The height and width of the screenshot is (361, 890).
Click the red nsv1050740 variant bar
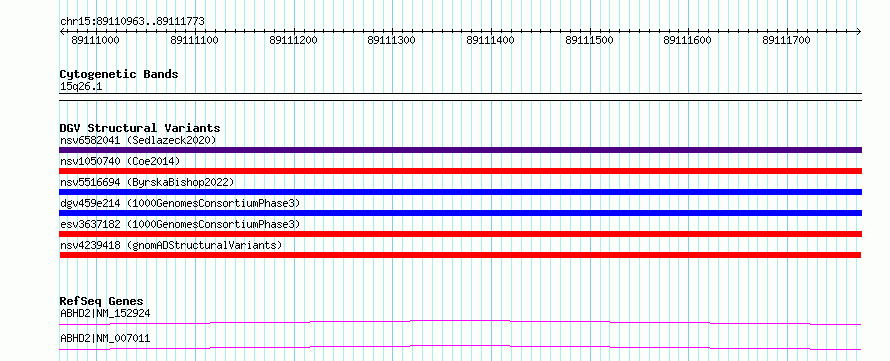point(460,171)
